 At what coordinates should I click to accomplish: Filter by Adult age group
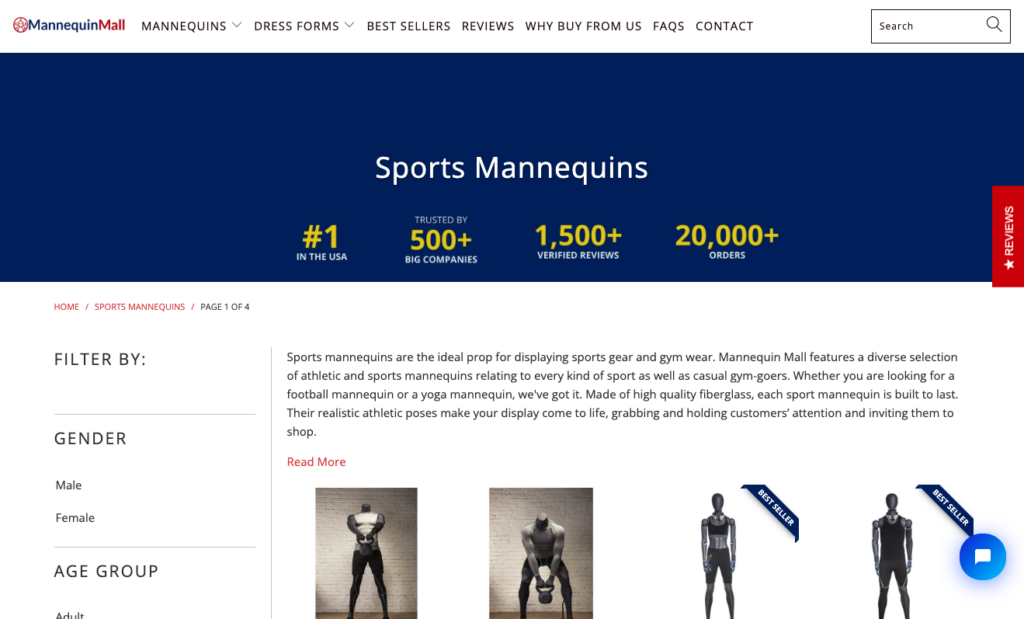tap(70, 614)
